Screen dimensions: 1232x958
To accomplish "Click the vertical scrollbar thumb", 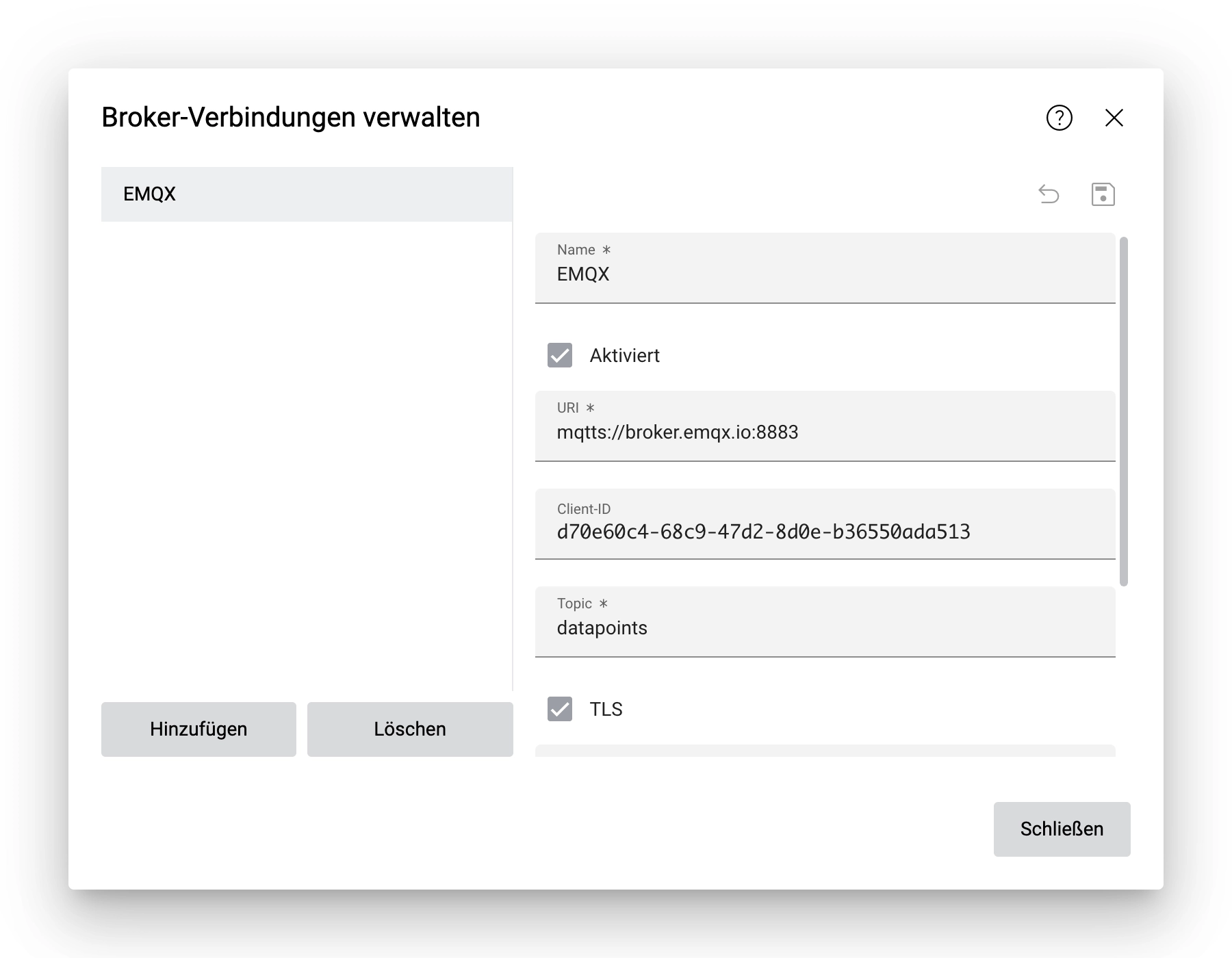I will pyautogui.click(x=1125, y=411).
